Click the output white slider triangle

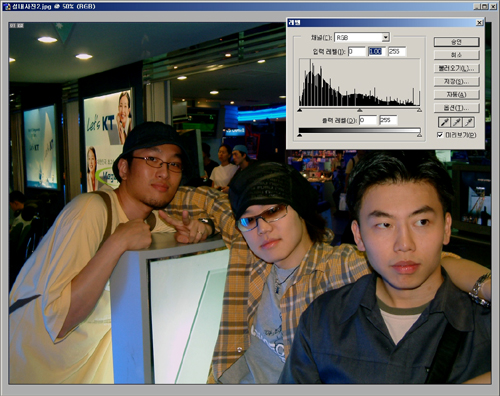point(419,135)
